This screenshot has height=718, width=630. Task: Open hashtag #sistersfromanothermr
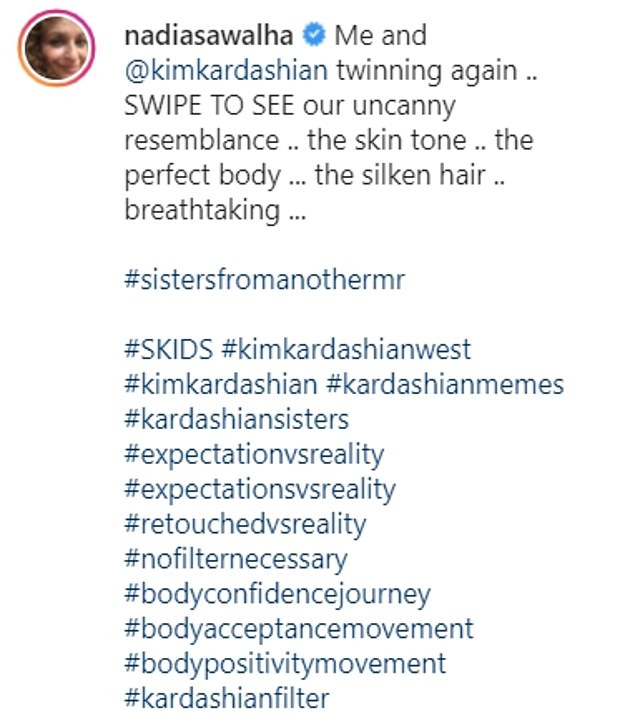coord(265,280)
